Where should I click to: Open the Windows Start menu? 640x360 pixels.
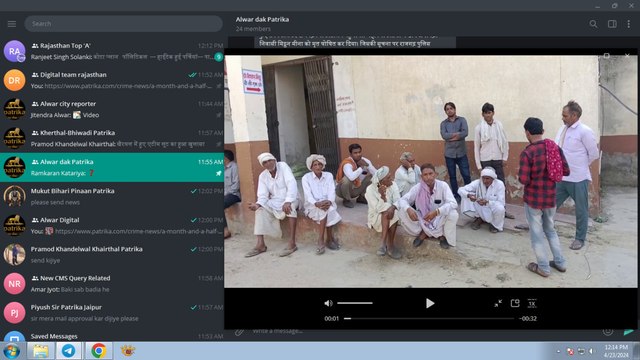click(x=11, y=351)
